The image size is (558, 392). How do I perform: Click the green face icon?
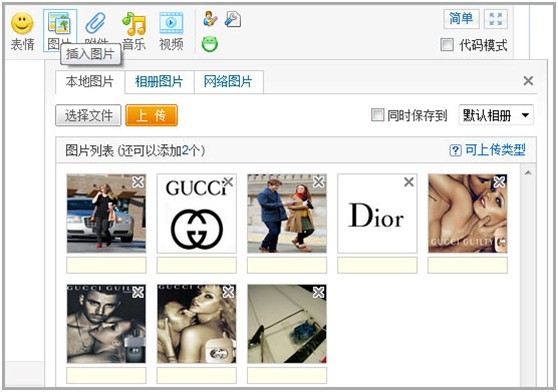click(210, 44)
